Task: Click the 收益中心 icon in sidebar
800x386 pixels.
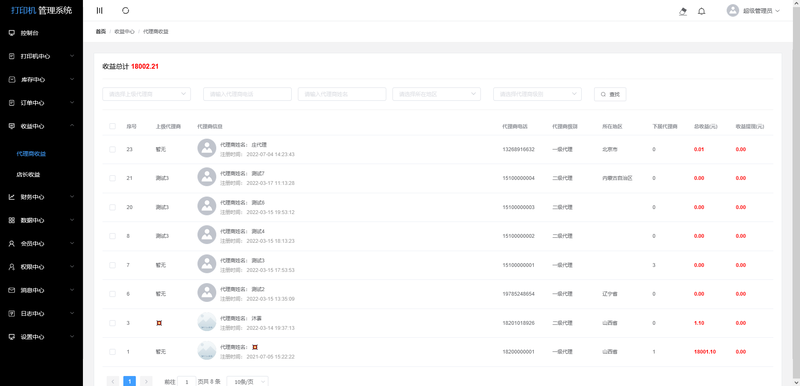Action: [x=12, y=126]
